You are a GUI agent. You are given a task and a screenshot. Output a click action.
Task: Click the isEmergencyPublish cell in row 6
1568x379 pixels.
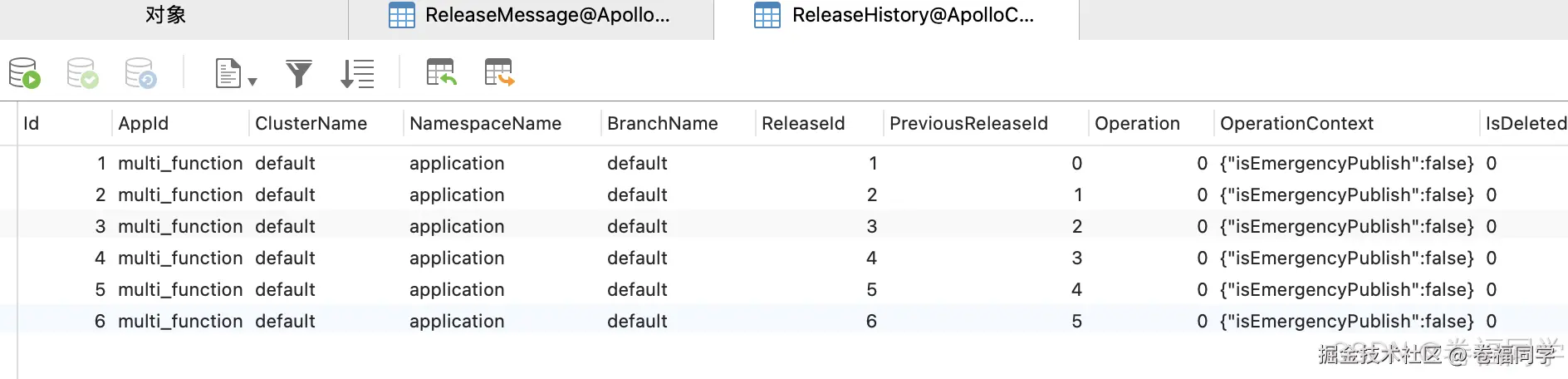[x=1346, y=322]
